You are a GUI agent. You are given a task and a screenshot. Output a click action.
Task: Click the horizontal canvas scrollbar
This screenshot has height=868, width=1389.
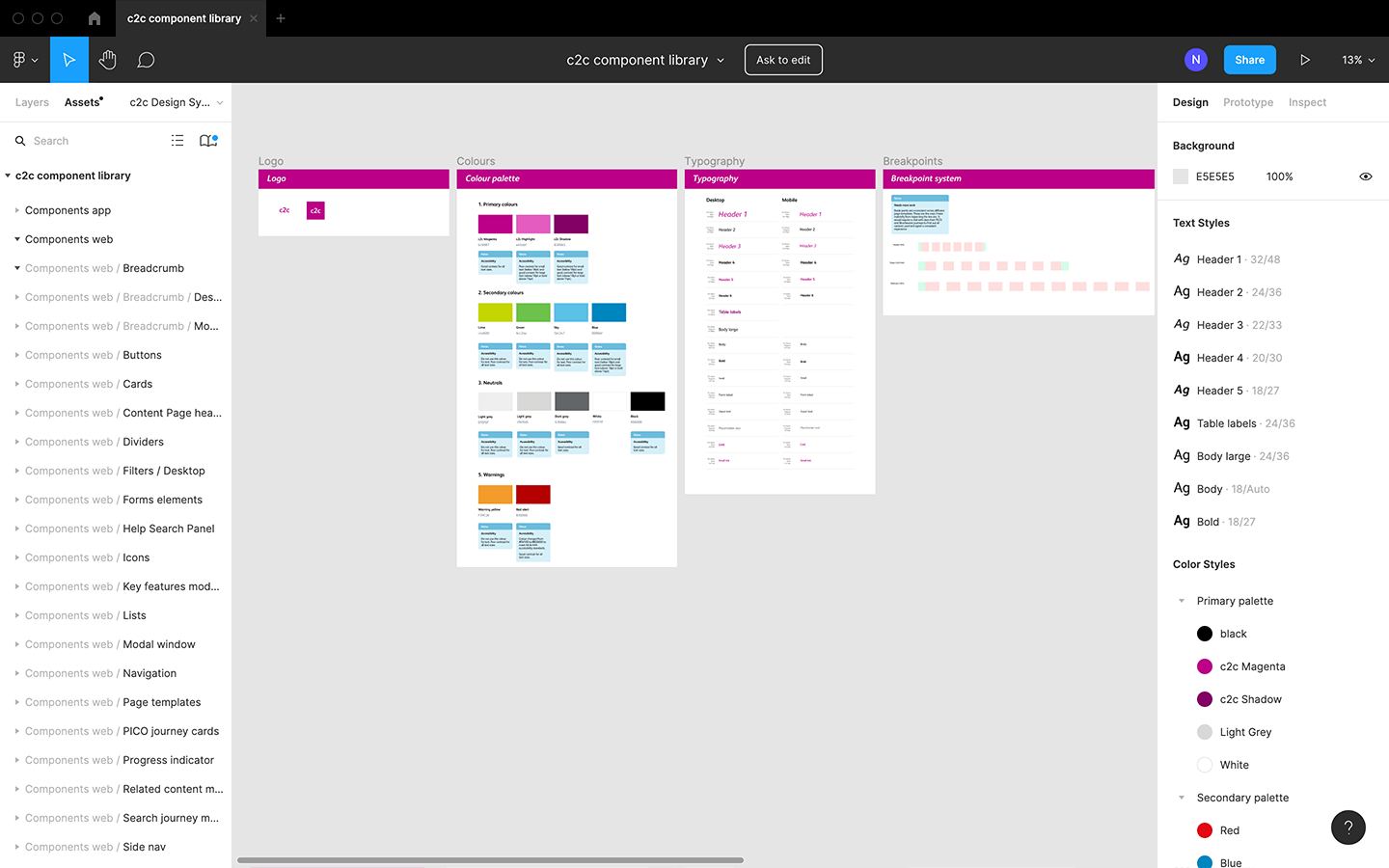tap(490, 860)
